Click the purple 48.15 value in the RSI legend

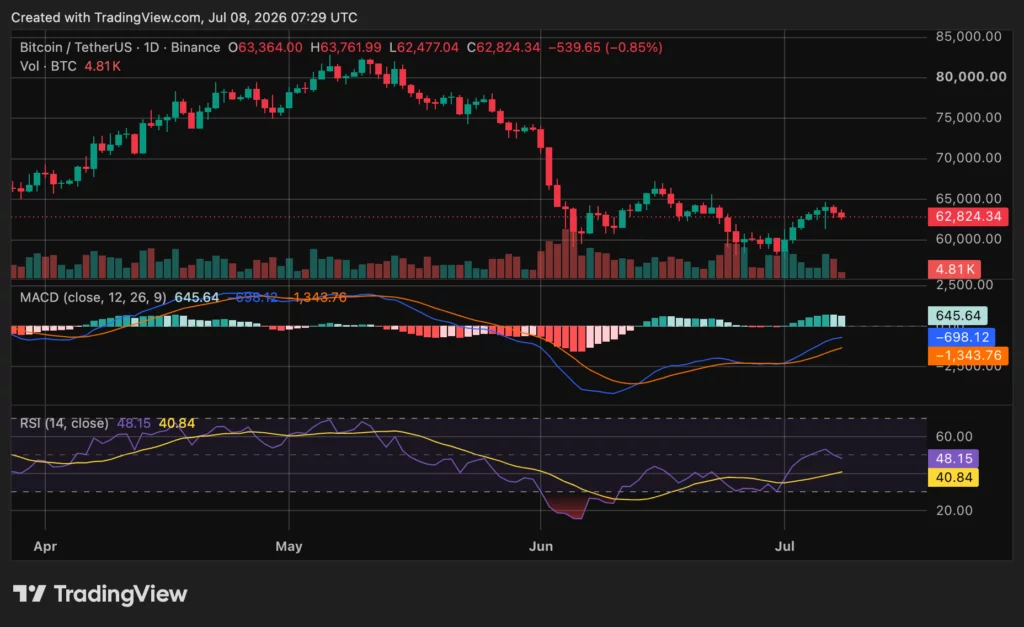[134, 423]
